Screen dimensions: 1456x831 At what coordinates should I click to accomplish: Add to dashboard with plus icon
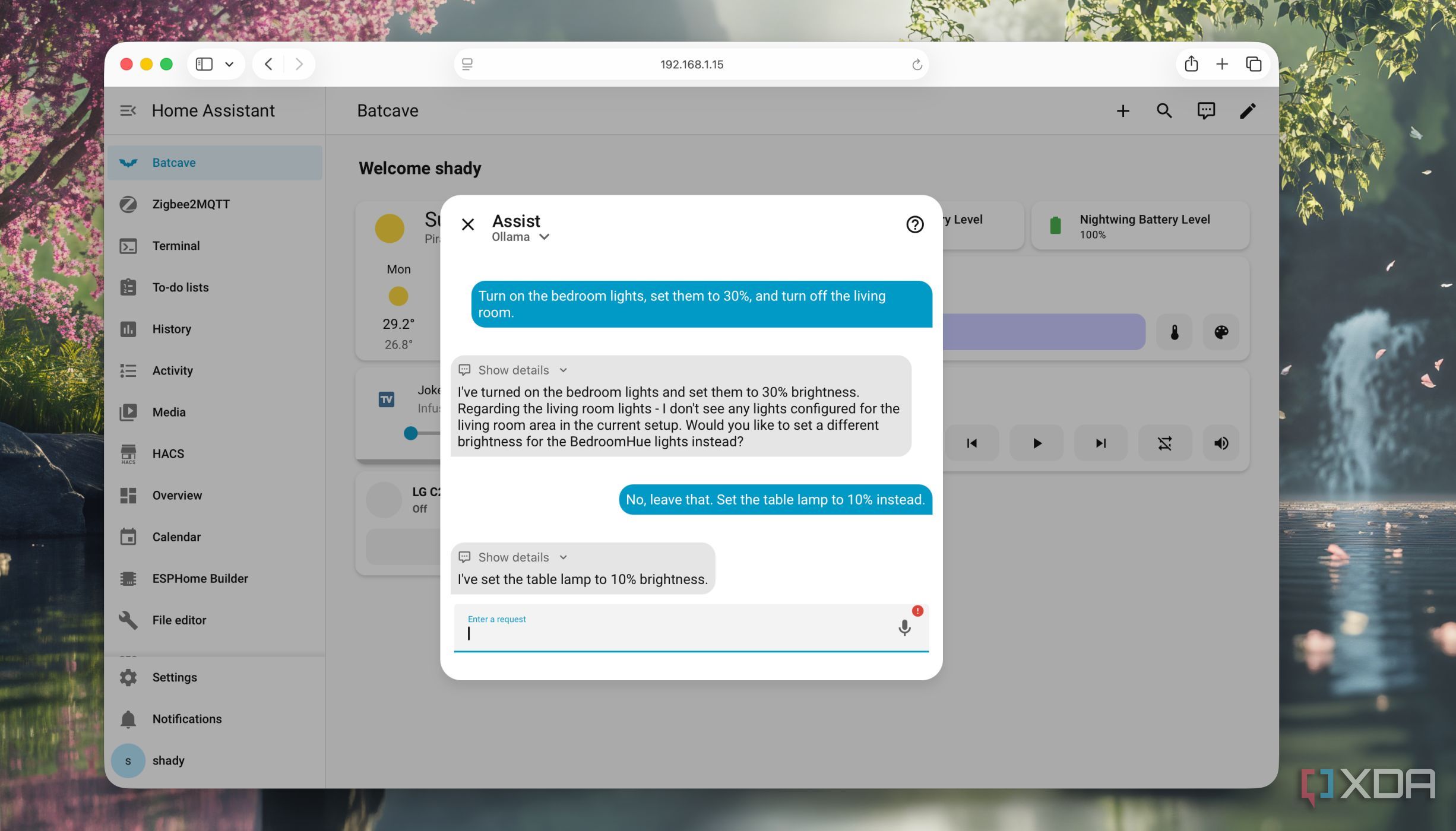[1122, 111]
